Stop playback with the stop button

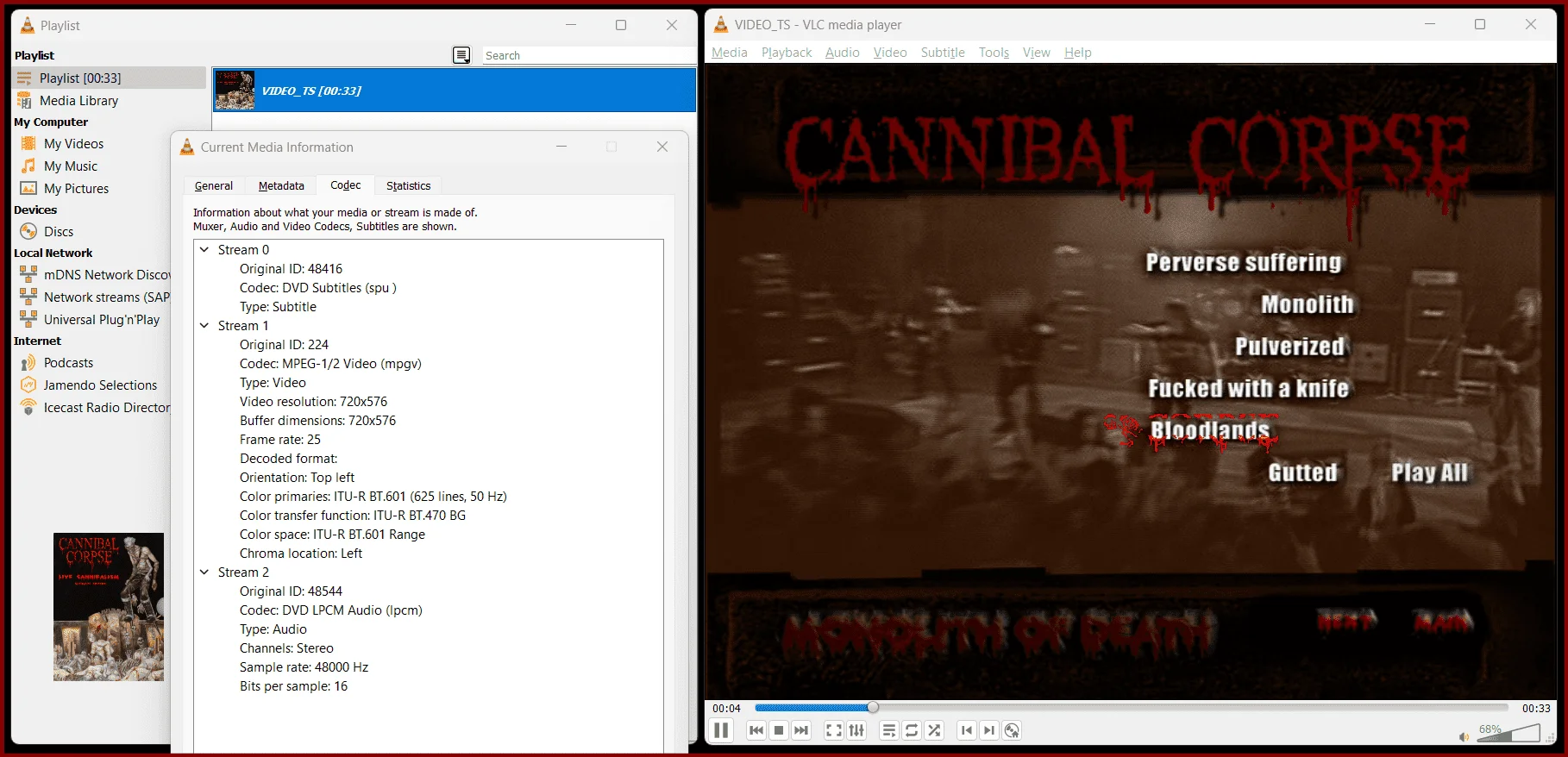[779, 730]
